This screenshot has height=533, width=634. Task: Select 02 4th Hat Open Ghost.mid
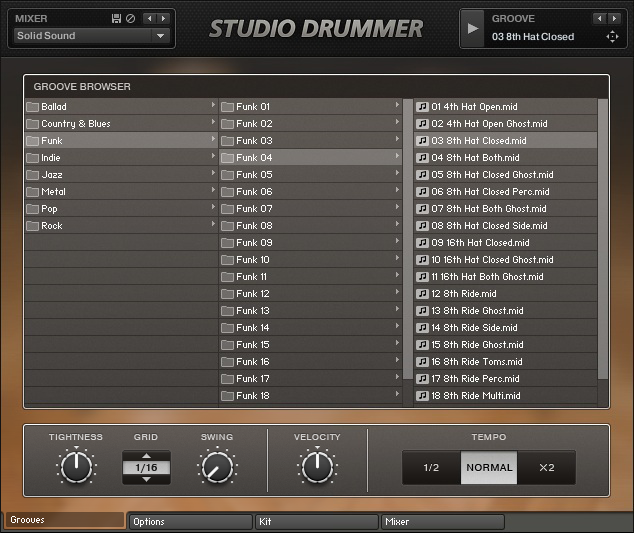click(505, 124)
